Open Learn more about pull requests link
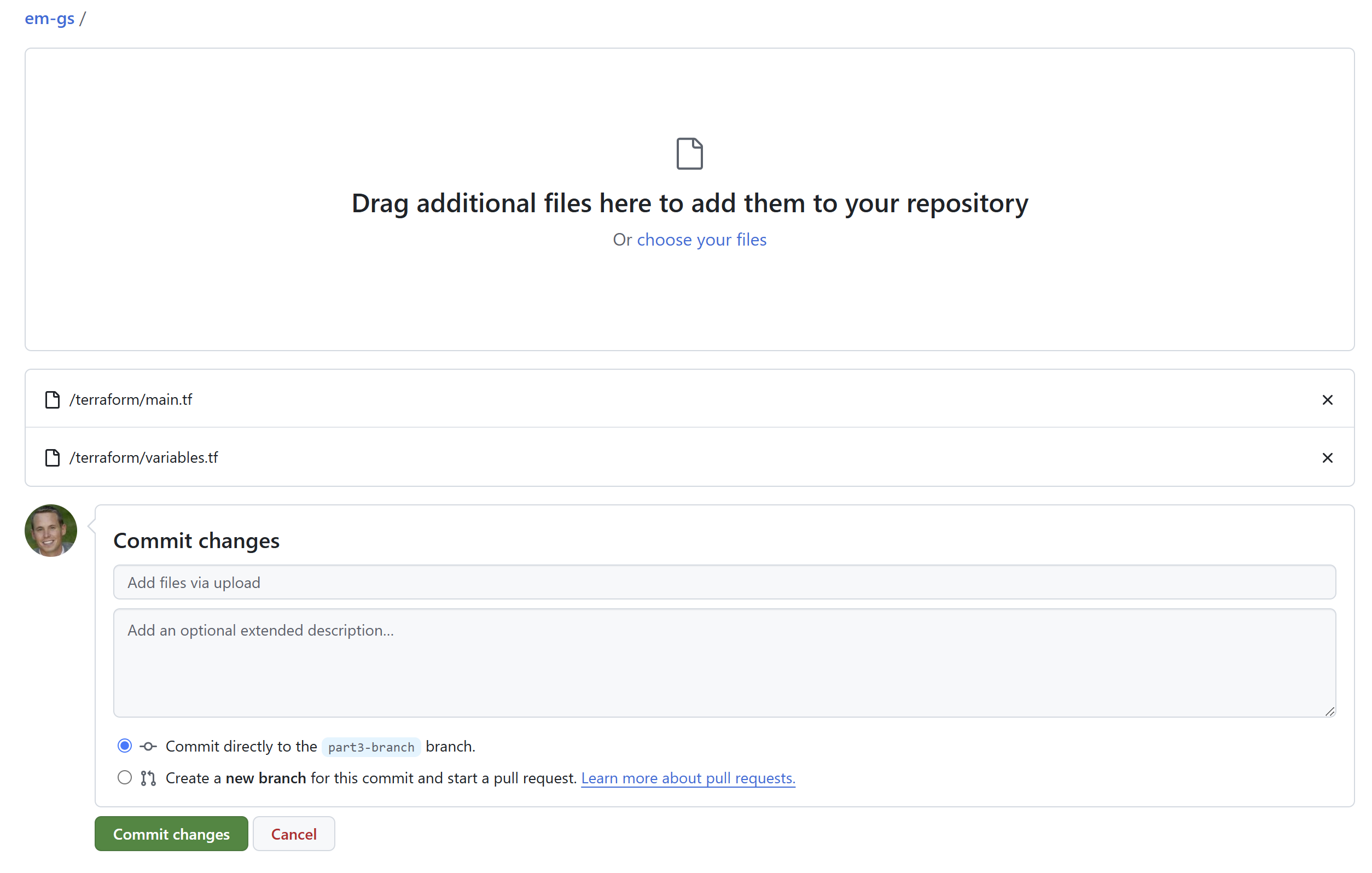1372x873 pixels. [688, 778]
